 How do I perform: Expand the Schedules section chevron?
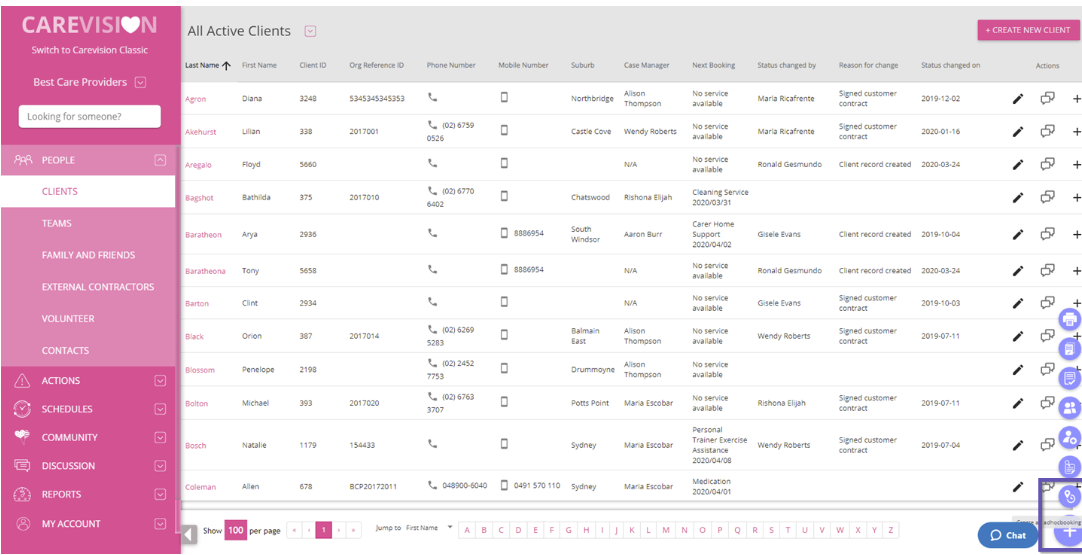pyautogui.click(x=160, y=409)
